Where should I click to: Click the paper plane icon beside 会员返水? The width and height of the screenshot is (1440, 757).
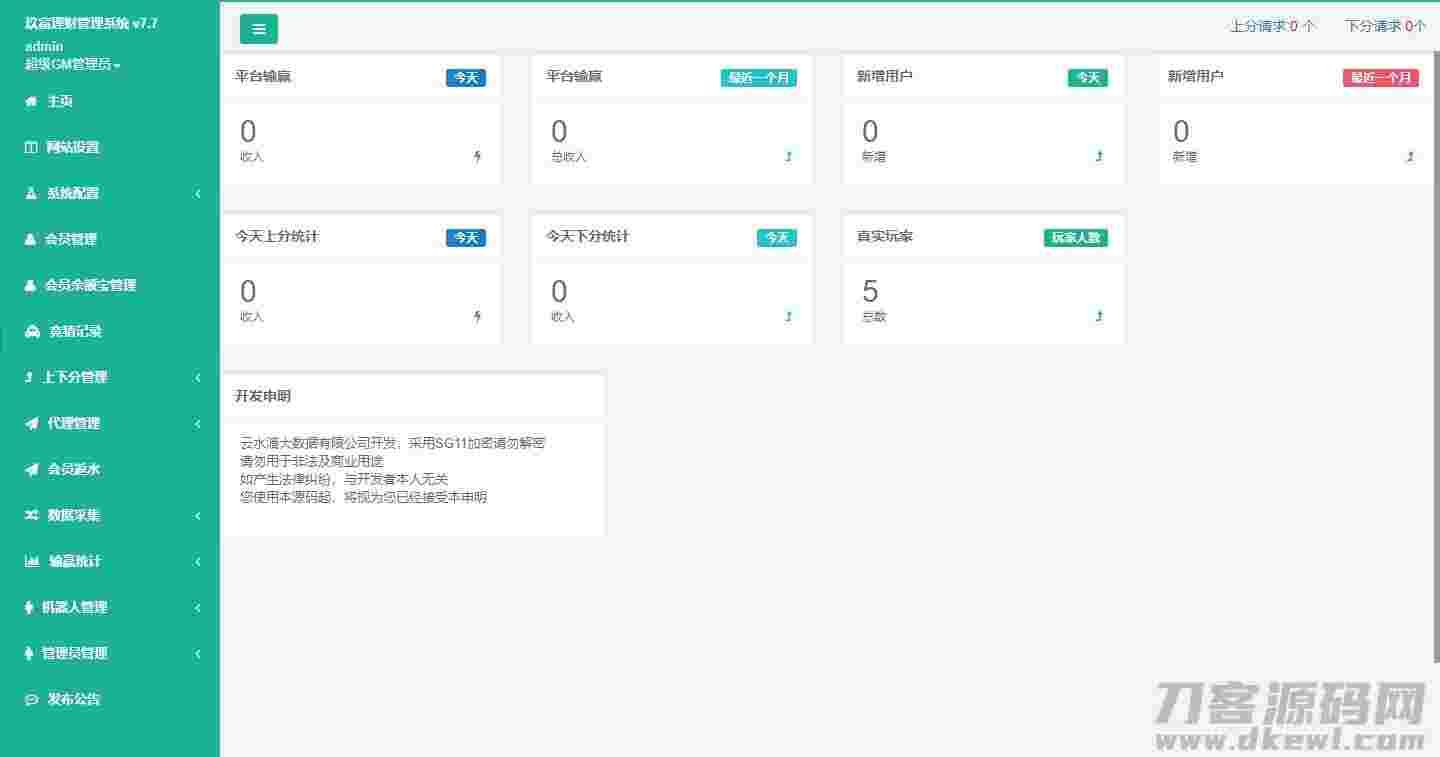pyautogui.click(x=31, y=469)
